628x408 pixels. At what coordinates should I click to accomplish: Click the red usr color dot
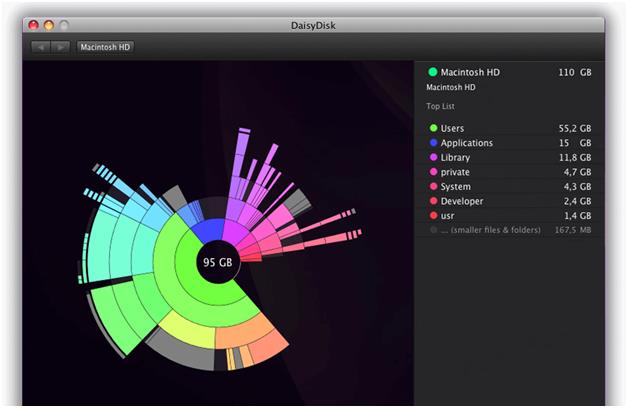[433, 215]
